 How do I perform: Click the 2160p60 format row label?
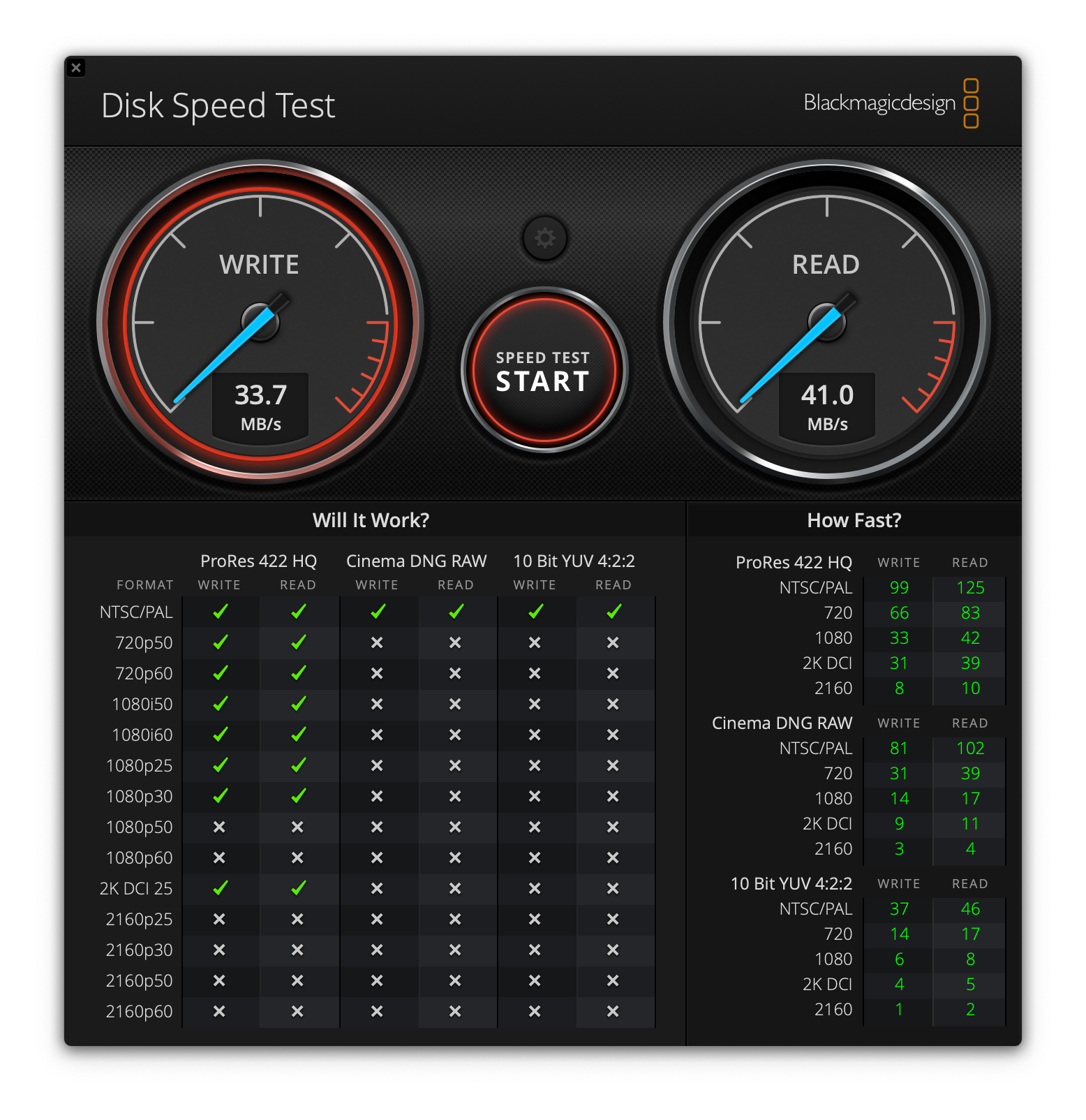[x=139, y=1012]
